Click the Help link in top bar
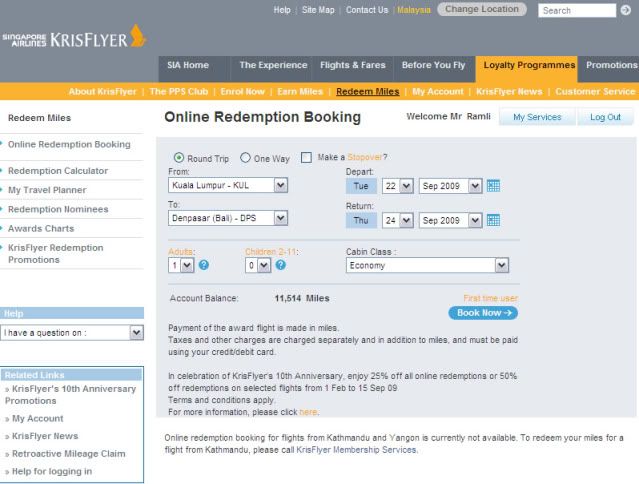The image size is (639, 484). [x=282, y=10]
